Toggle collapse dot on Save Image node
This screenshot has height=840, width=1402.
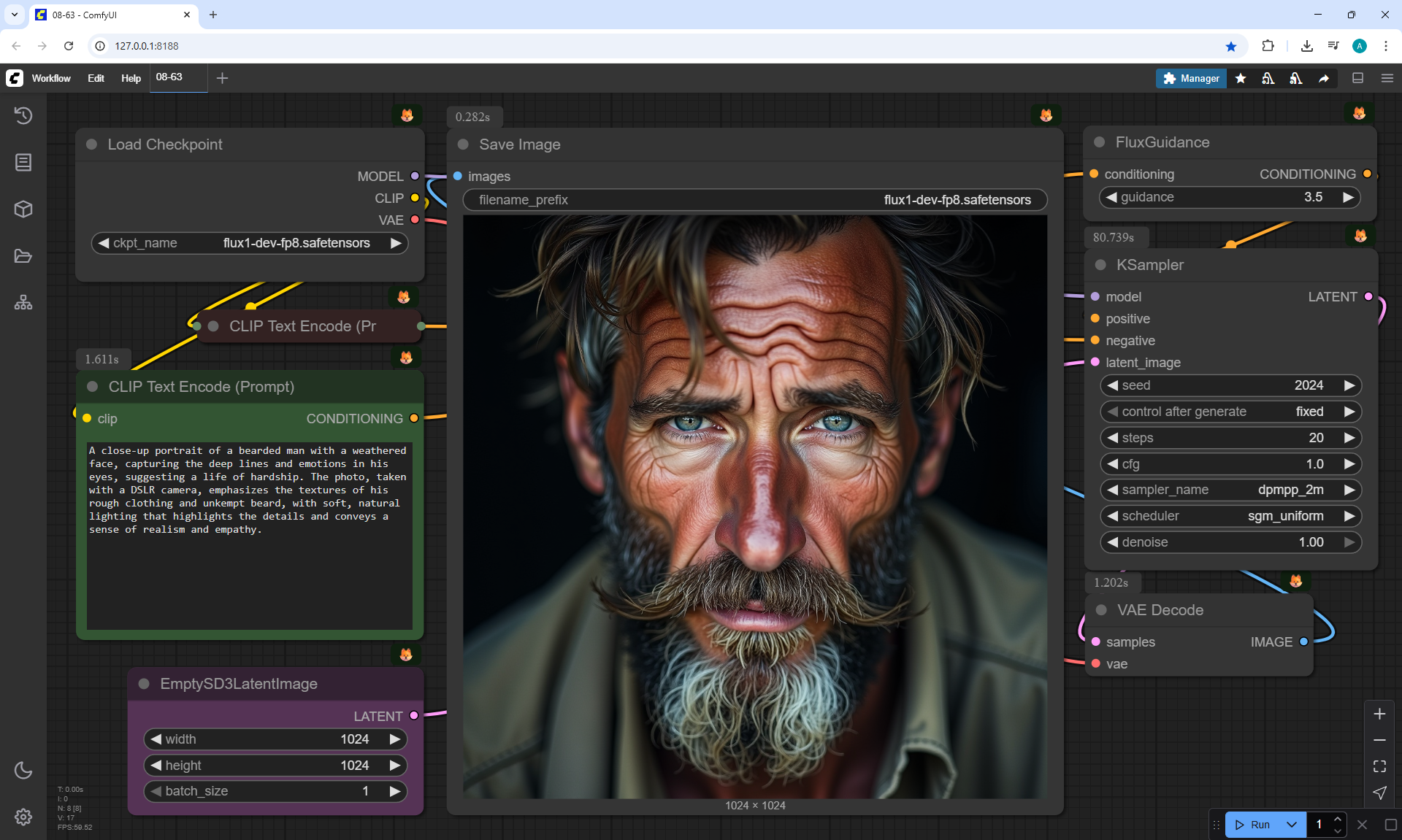pos(463,145)
